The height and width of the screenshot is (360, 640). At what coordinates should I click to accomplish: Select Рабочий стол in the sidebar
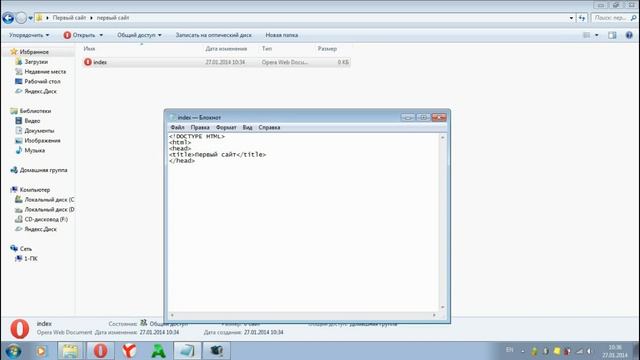coord(42,81)
